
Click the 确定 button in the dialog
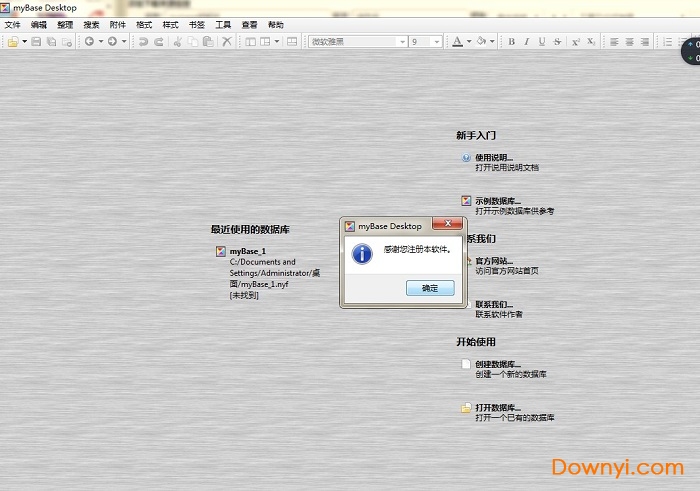(x=430, y=288)
